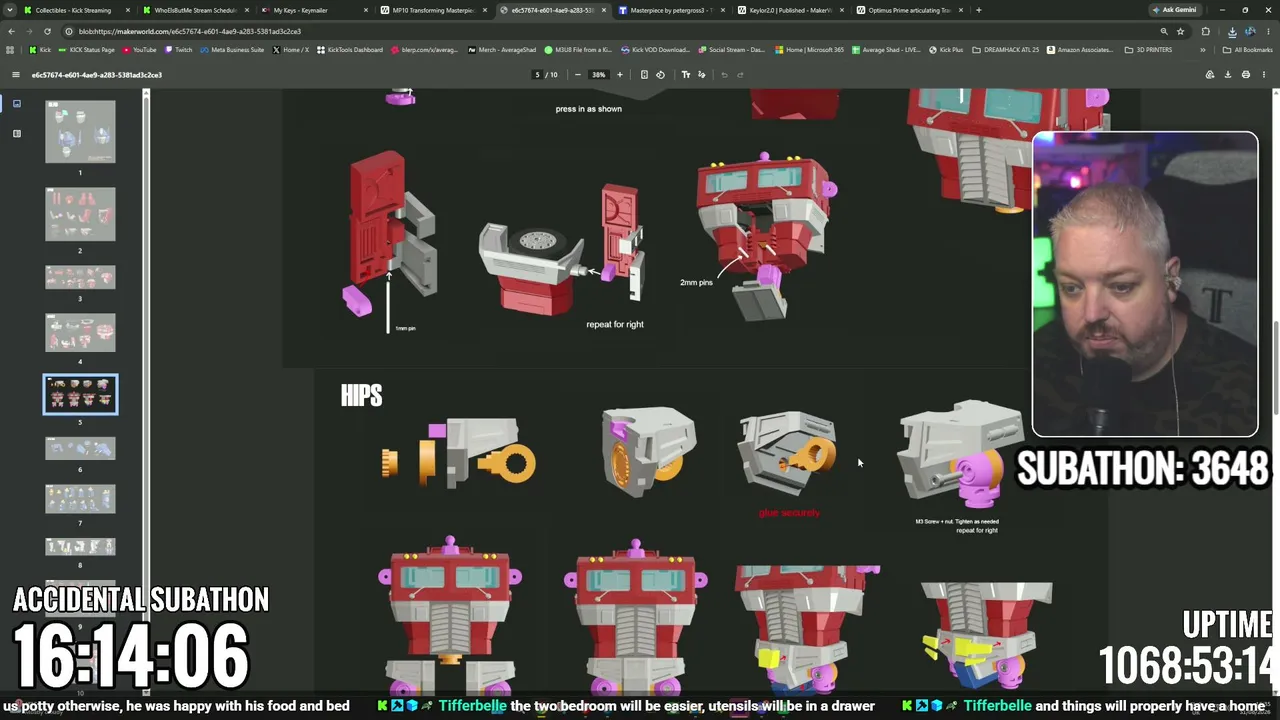Open the Twitch bookmark

tap(178, 50)
